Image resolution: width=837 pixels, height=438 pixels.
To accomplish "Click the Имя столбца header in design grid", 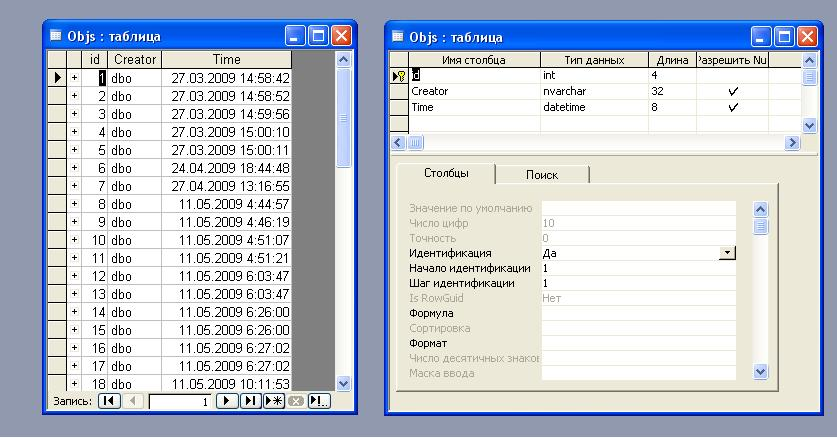I will 474,60.
